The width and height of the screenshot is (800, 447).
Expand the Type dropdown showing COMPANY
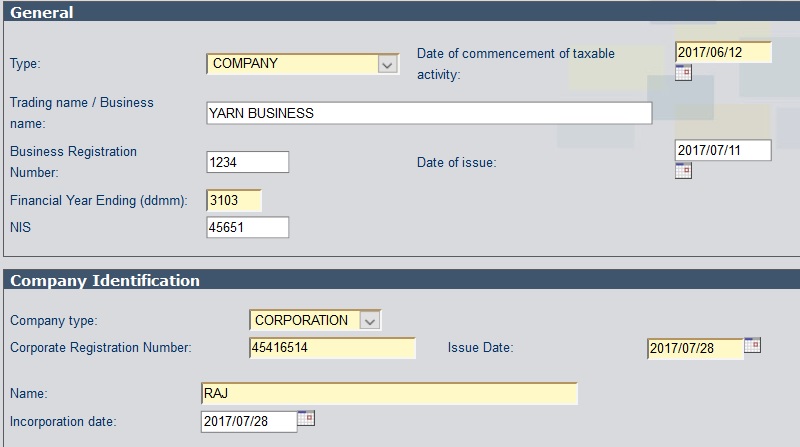pos(388,64)
